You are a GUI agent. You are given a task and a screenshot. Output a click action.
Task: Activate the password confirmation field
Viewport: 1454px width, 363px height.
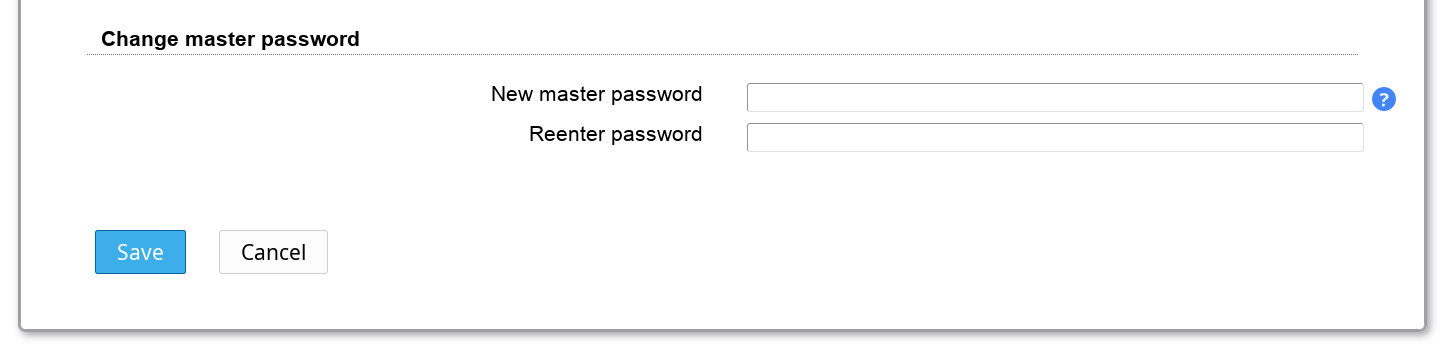(1055, 137)
